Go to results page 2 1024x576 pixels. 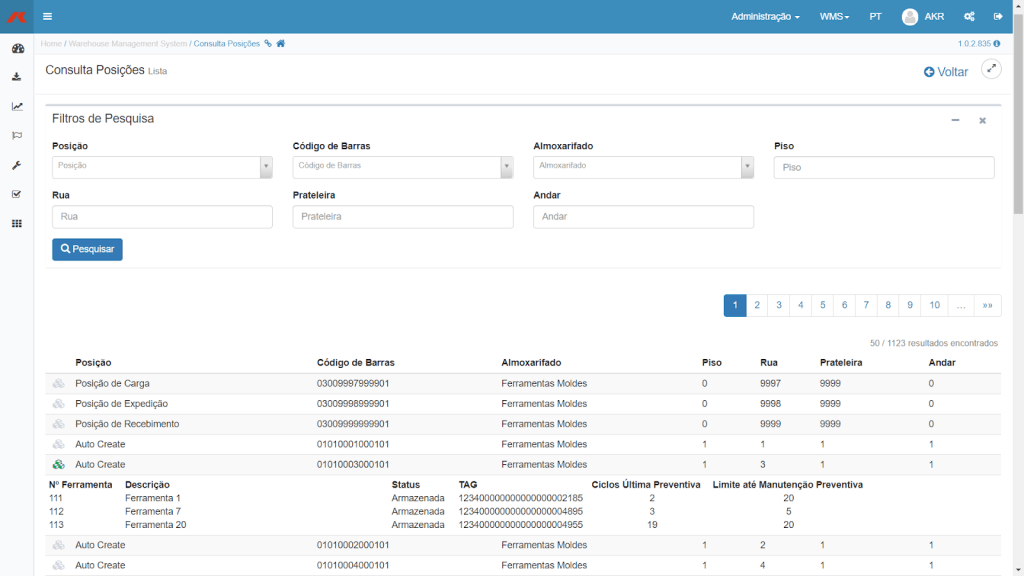coord(757,305)
